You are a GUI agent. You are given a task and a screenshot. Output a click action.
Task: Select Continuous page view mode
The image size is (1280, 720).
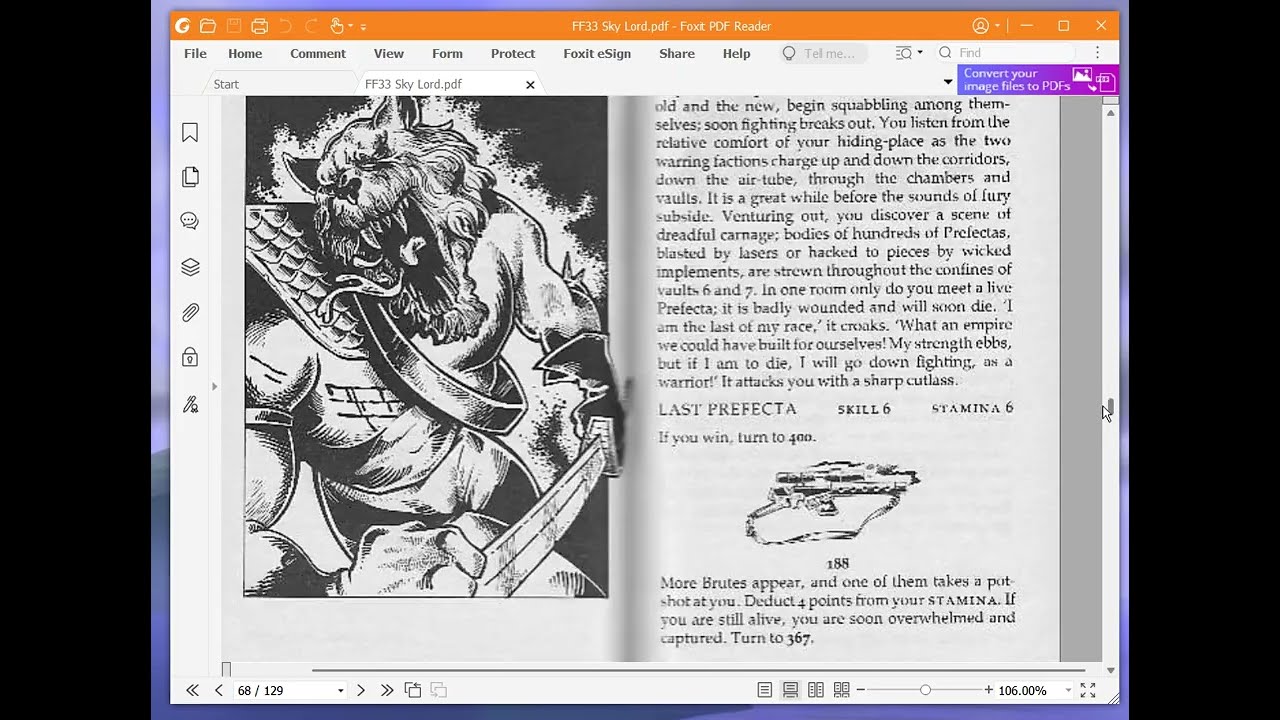tap(790, 690)
